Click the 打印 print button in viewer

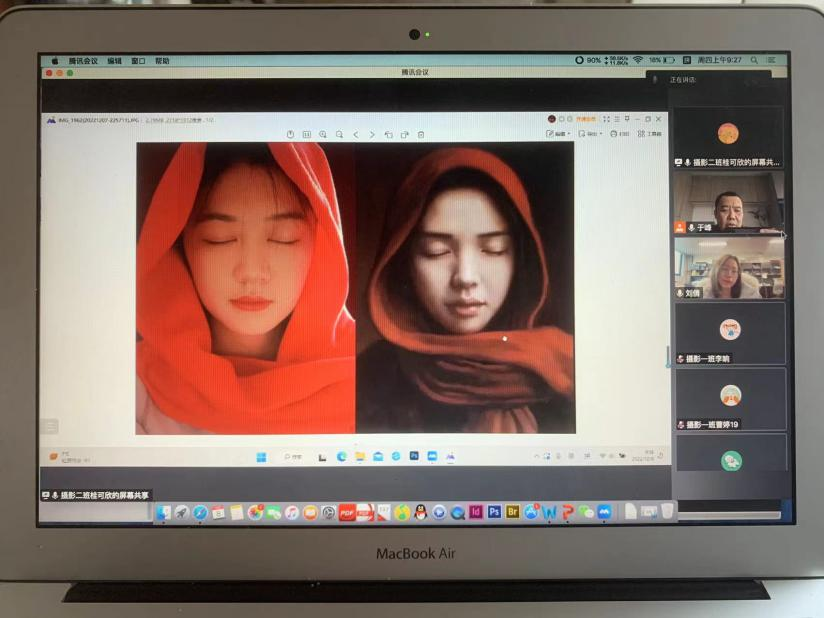coord(621,133)
